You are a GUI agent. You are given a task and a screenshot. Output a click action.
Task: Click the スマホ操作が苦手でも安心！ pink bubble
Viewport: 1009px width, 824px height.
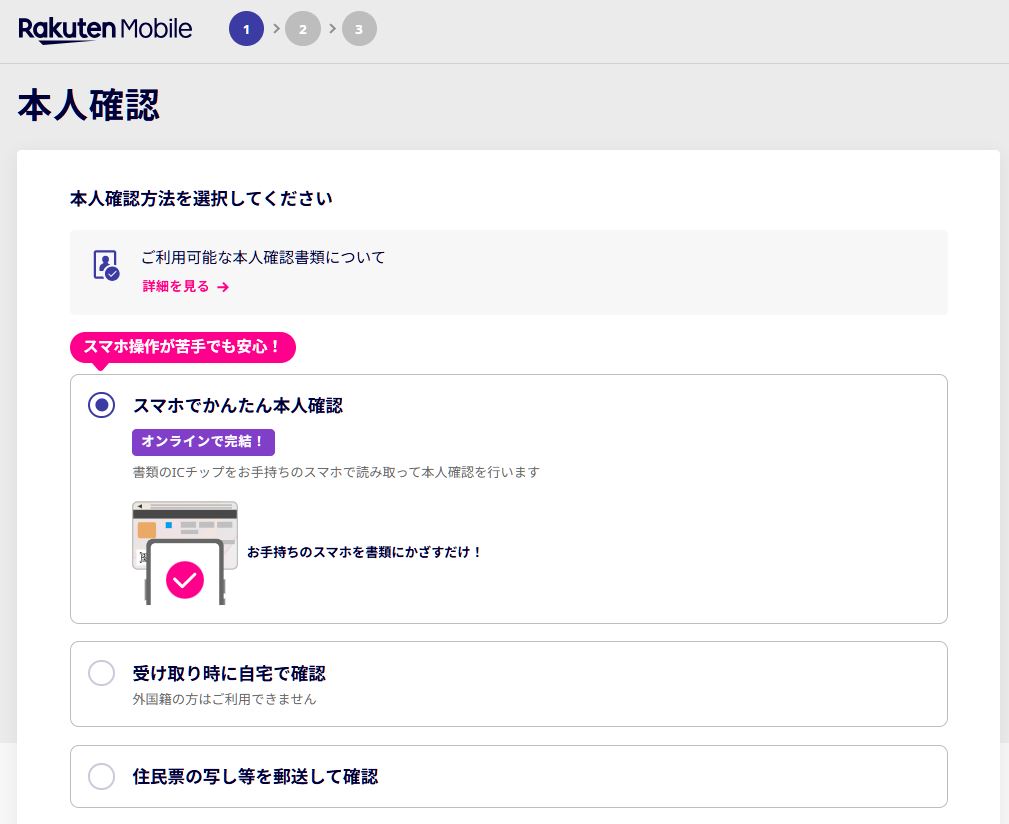point(183,347)
